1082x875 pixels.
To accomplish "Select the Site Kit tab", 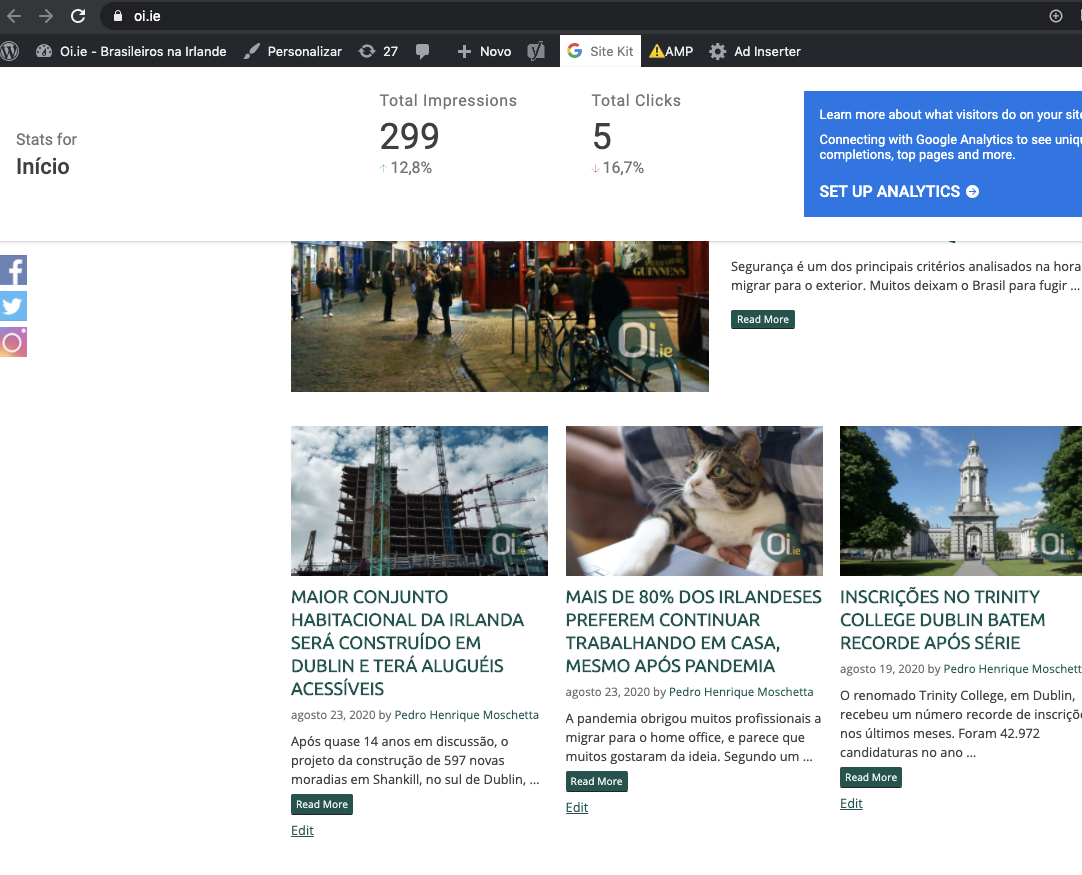I will (x=600, y=51).
